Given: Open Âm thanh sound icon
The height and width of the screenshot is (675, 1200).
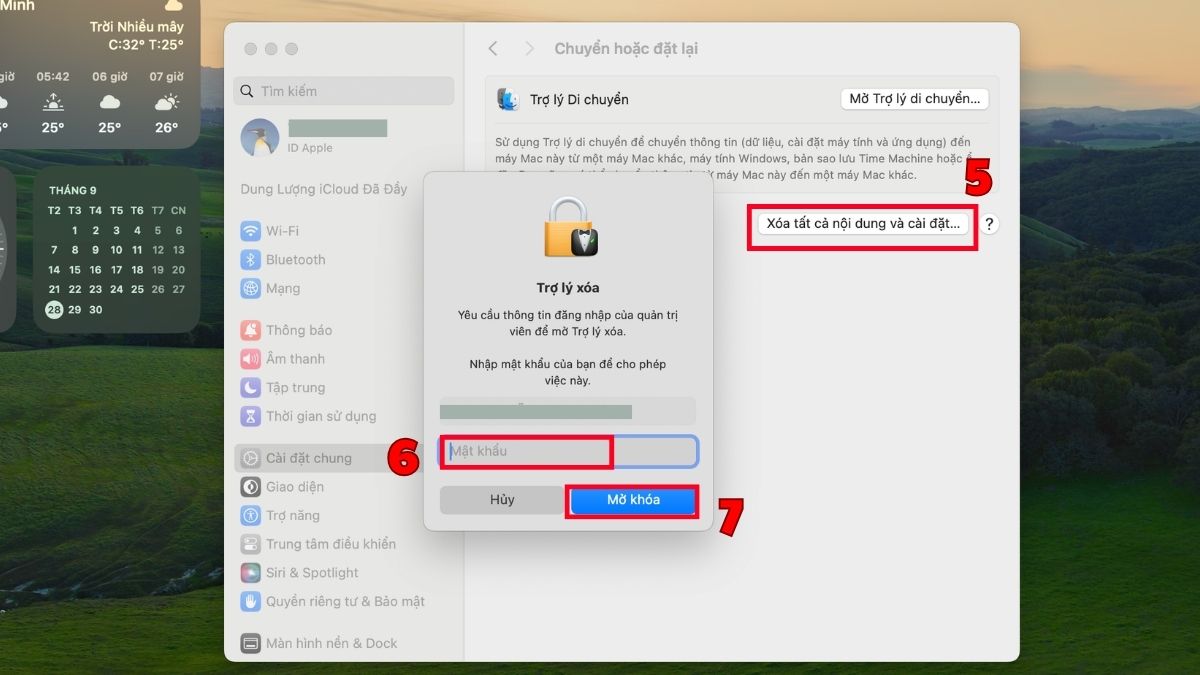Looking at the screenshot, I should pos(250,359).
